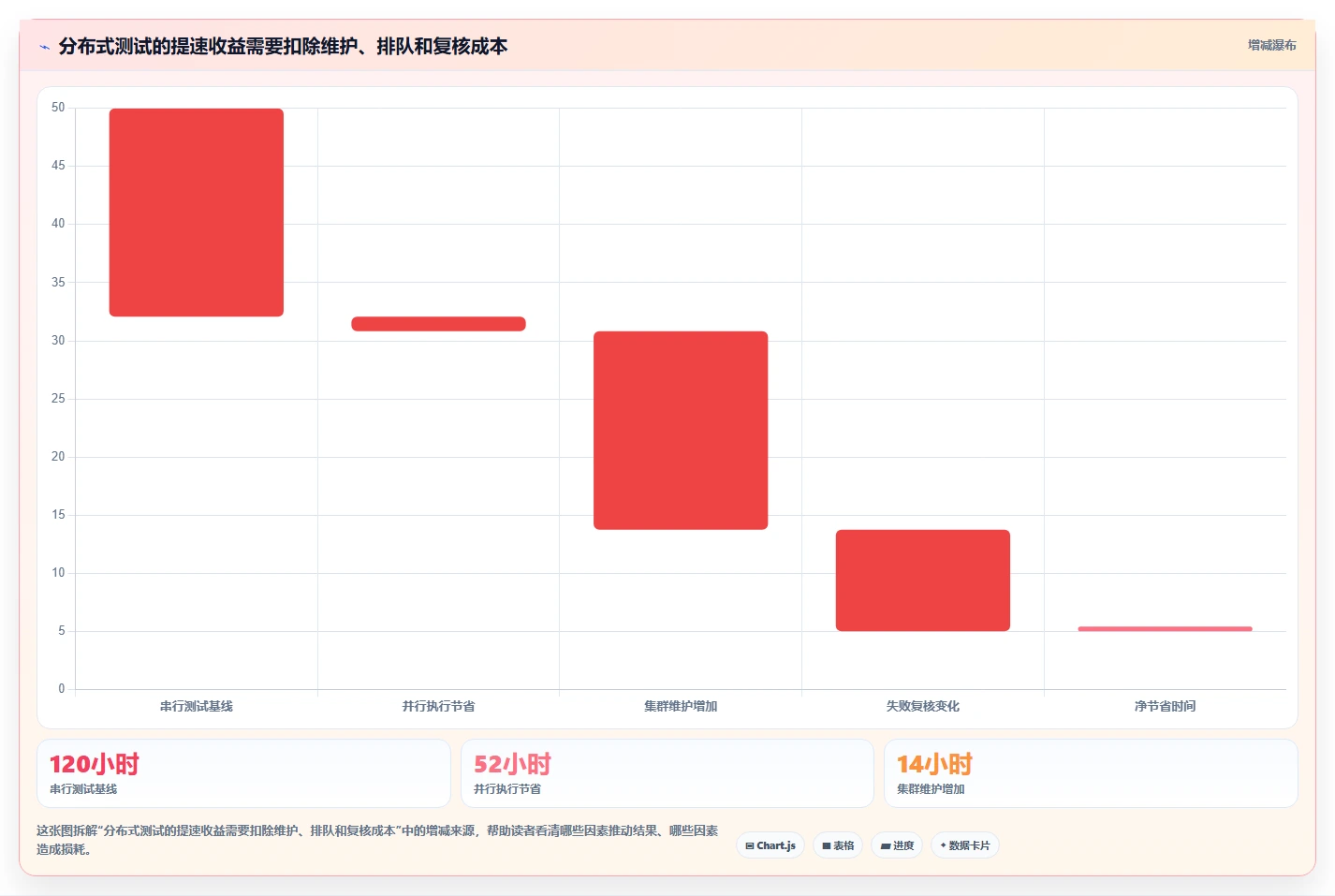Click the description paragraph starting 这张图拆解
Screen dimensions: 1335x896
click(x=378, y=840)
